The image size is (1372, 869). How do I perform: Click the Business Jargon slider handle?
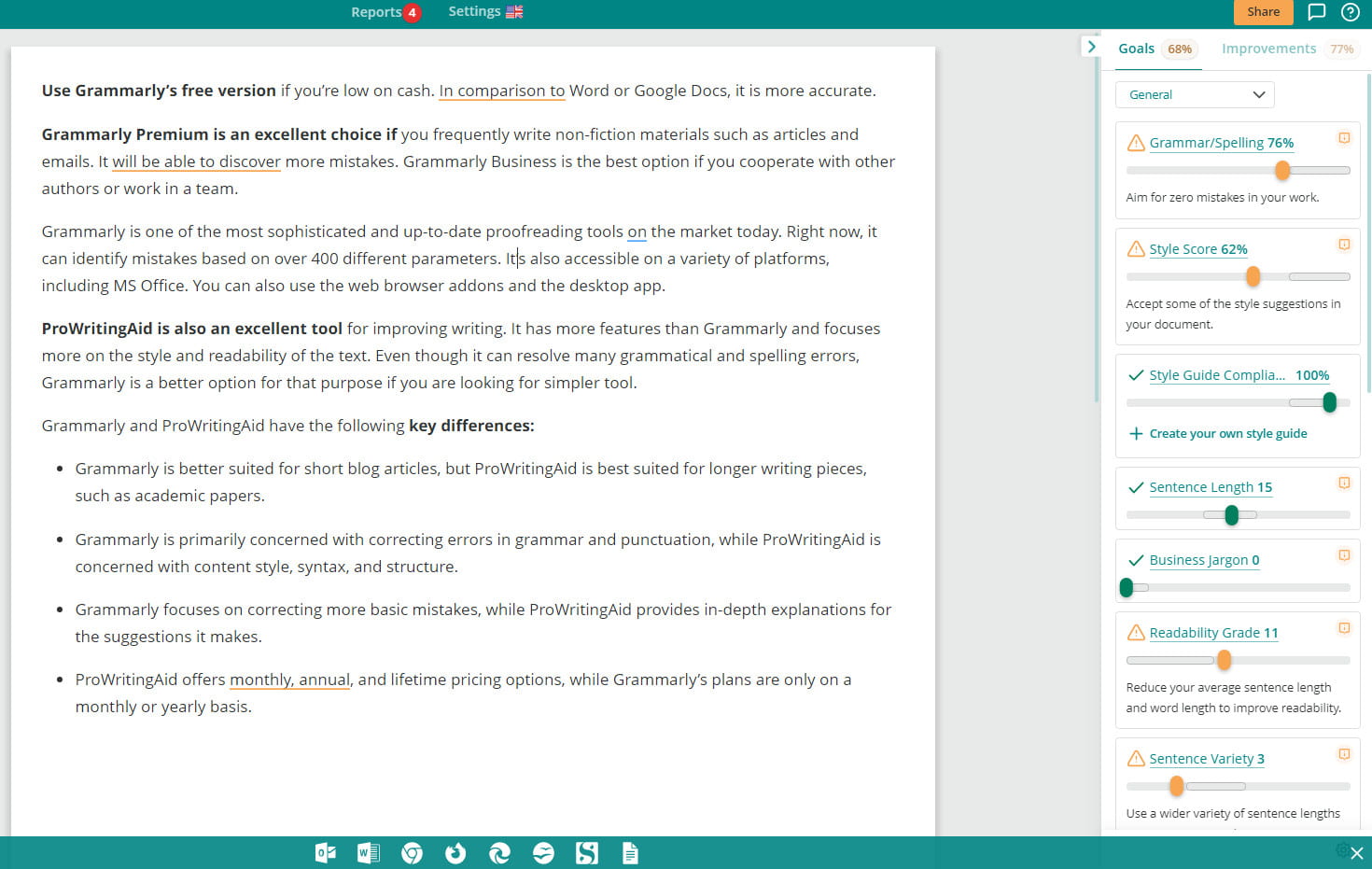[1127, 587]
